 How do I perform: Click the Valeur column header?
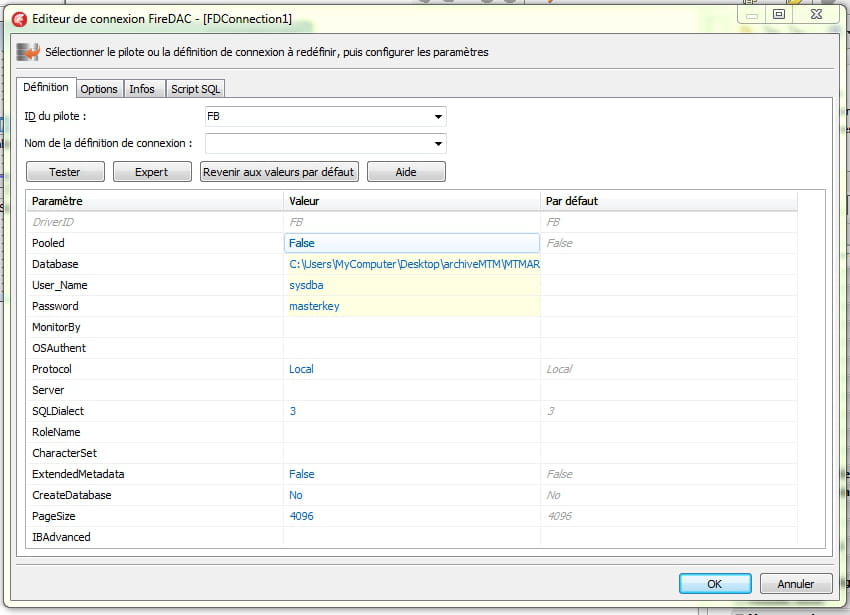[411, 201]
